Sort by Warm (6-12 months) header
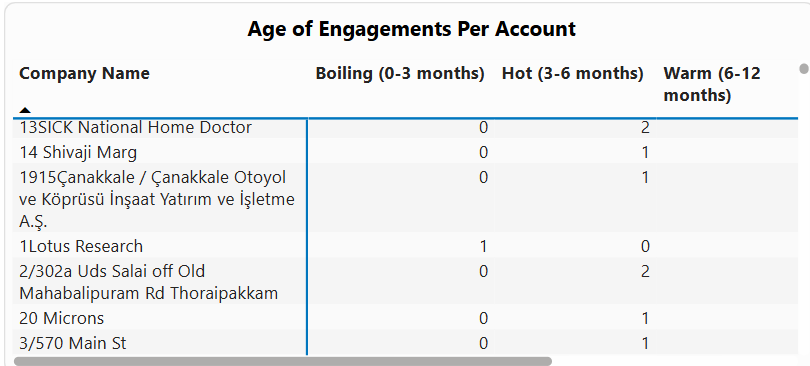The height and width of the screenshot is (366, 810). click(712, 84)
